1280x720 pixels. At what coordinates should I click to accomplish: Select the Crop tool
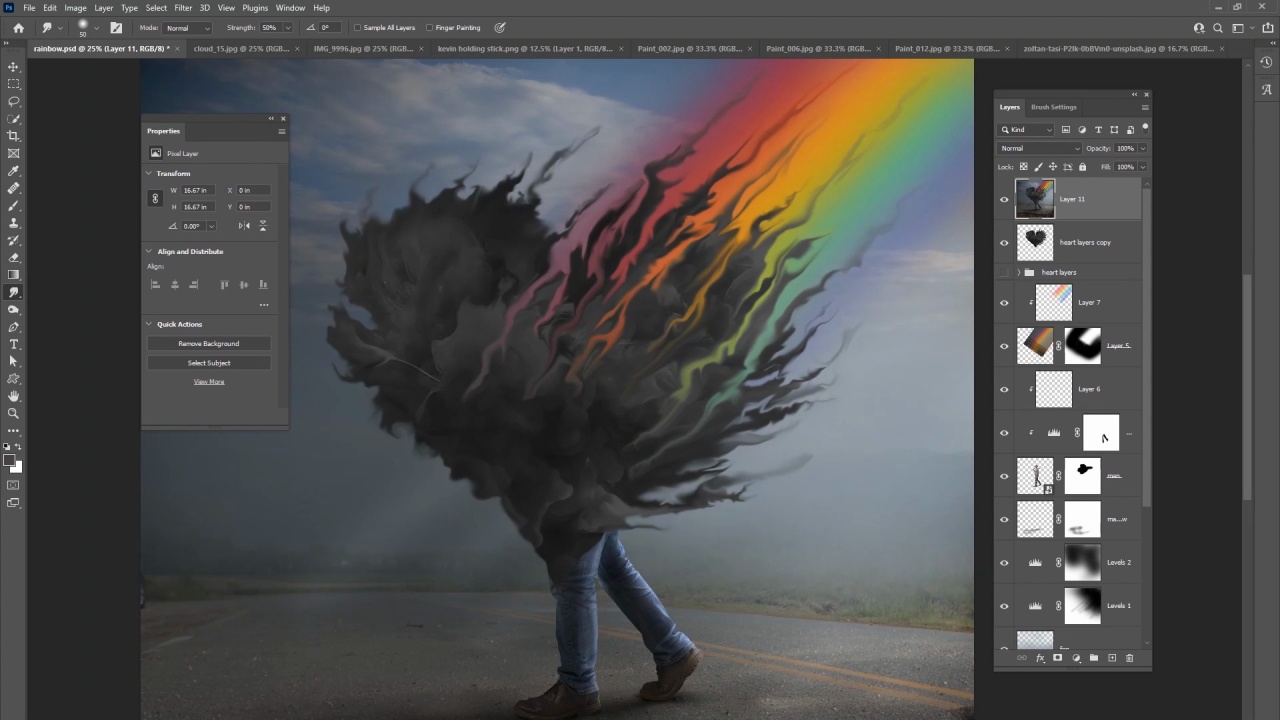[x=13, y=136]
